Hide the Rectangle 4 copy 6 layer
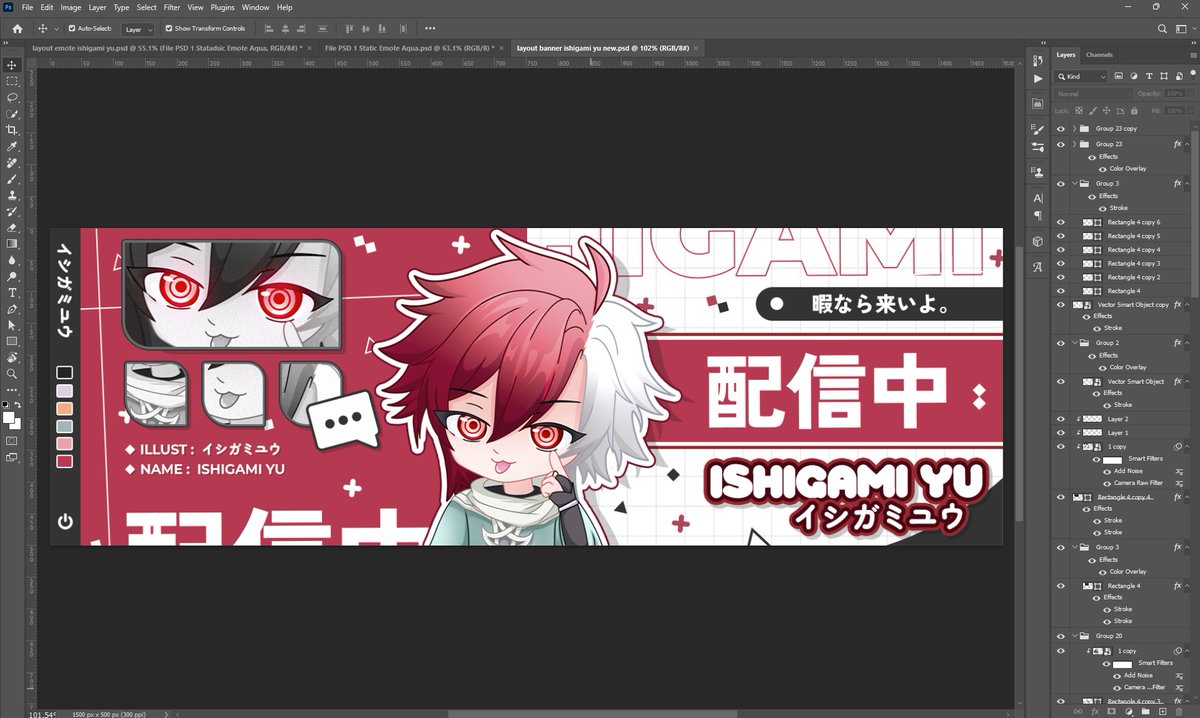 click(x=1061, y=222)
